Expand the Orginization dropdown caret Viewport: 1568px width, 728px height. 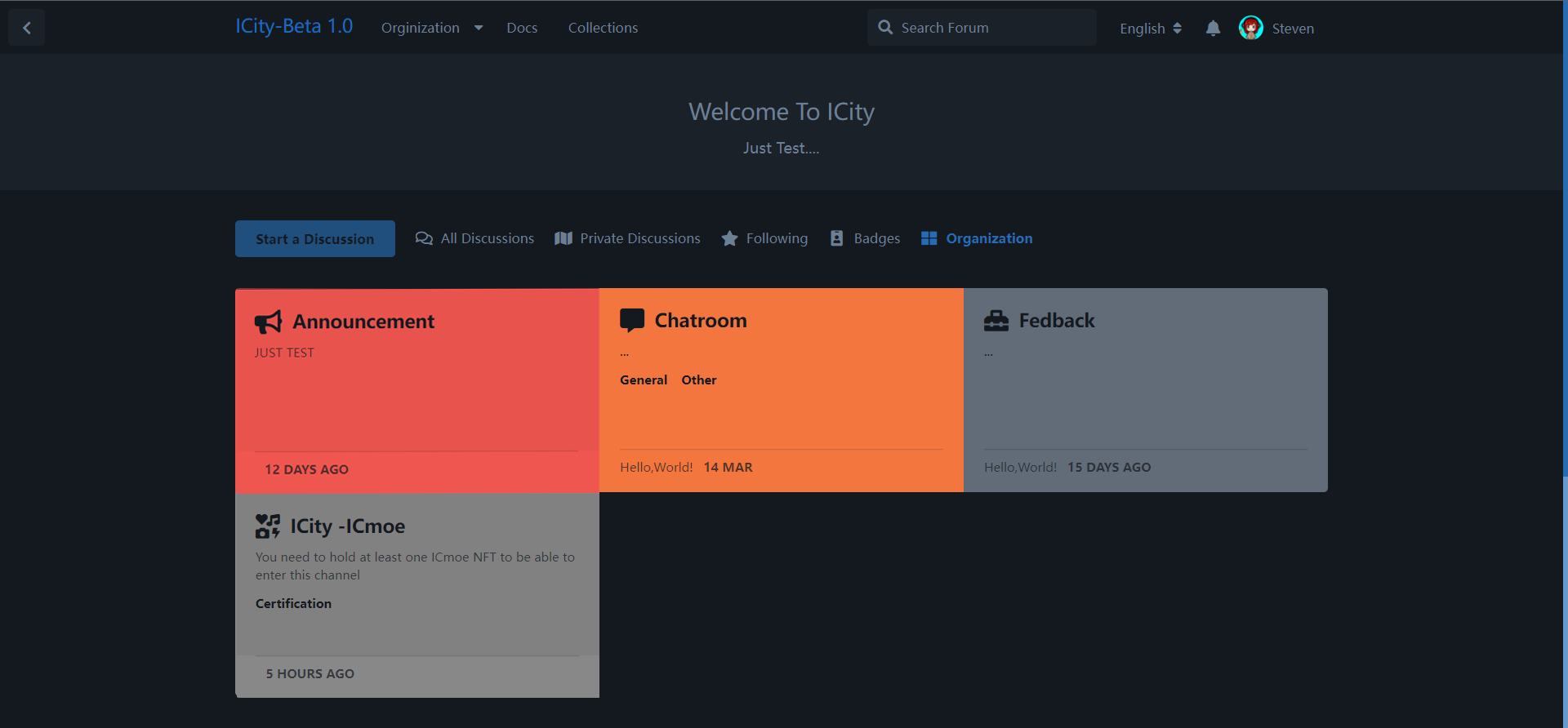[479, 28]
